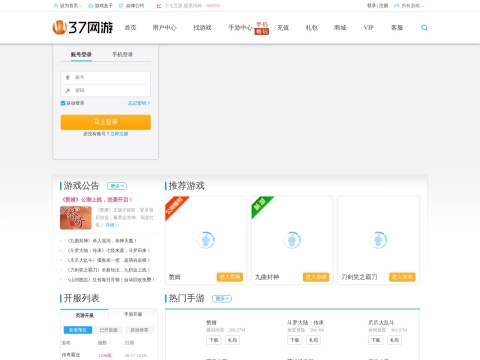Click 进入游戏 on 九曲封神 card
Viewport: 480px width, 360px height.
pos(316,277)
